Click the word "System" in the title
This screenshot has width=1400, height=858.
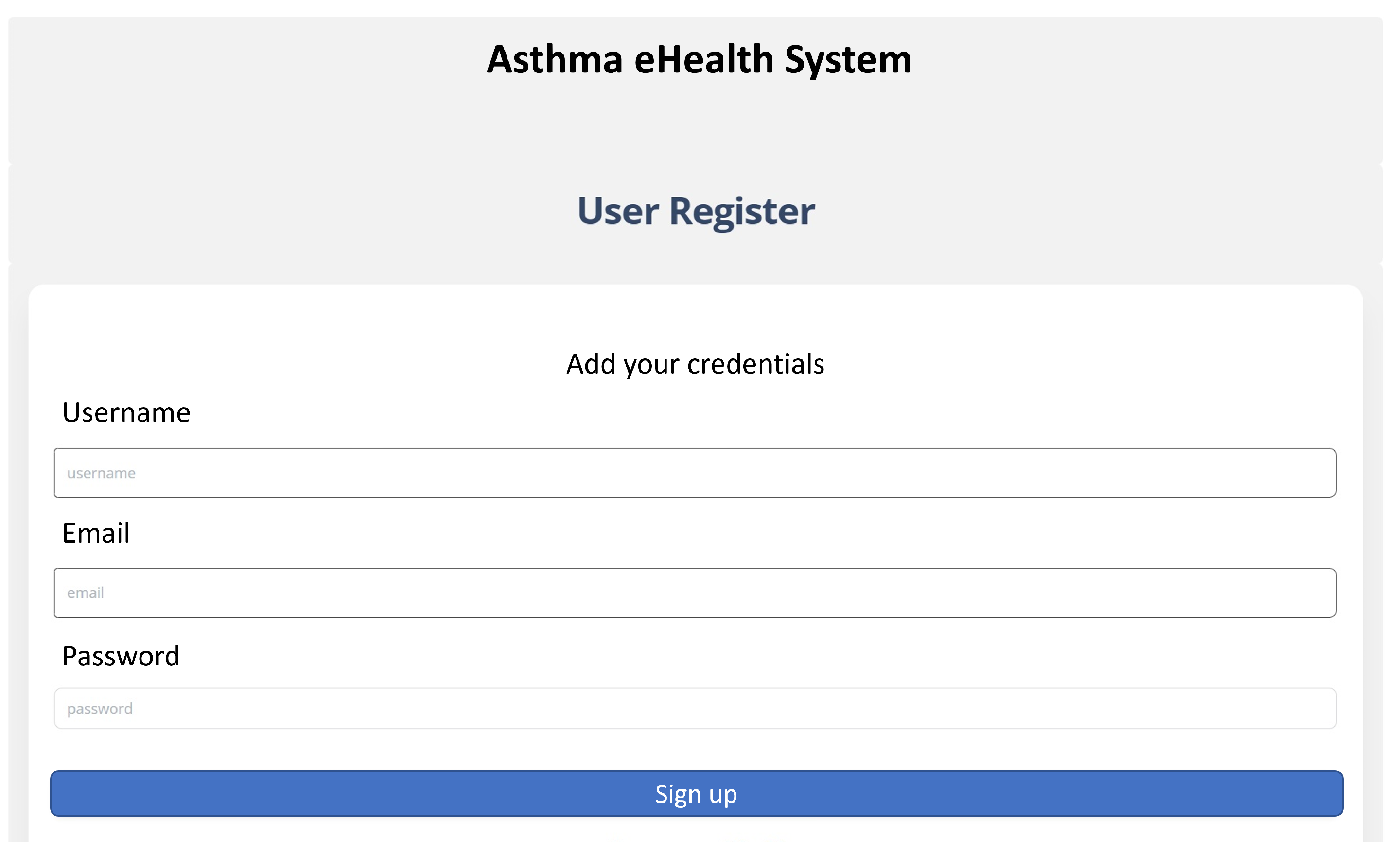coord(848,59)
